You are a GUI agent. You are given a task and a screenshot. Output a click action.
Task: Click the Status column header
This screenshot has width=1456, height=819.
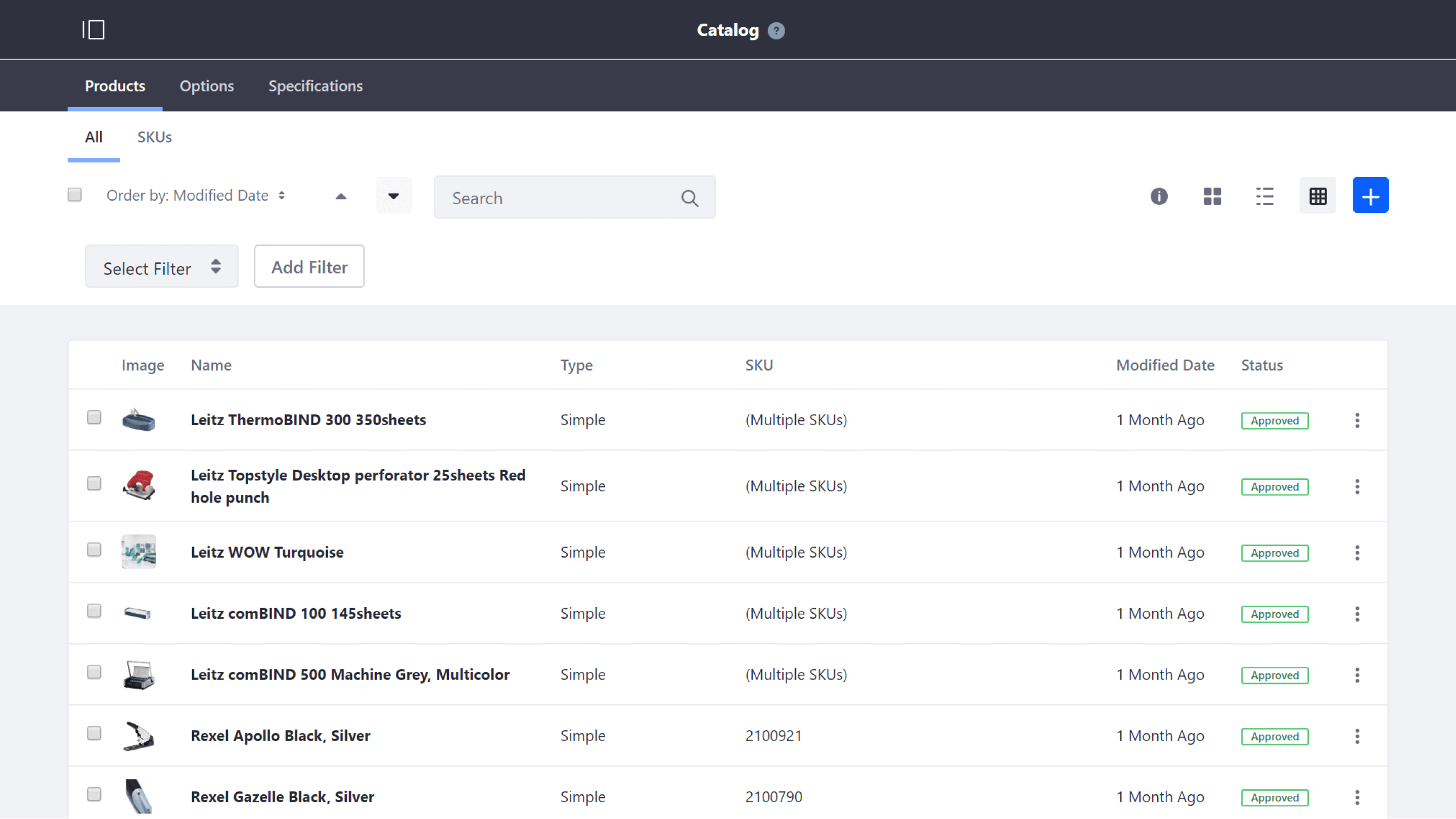(1261, 365)
